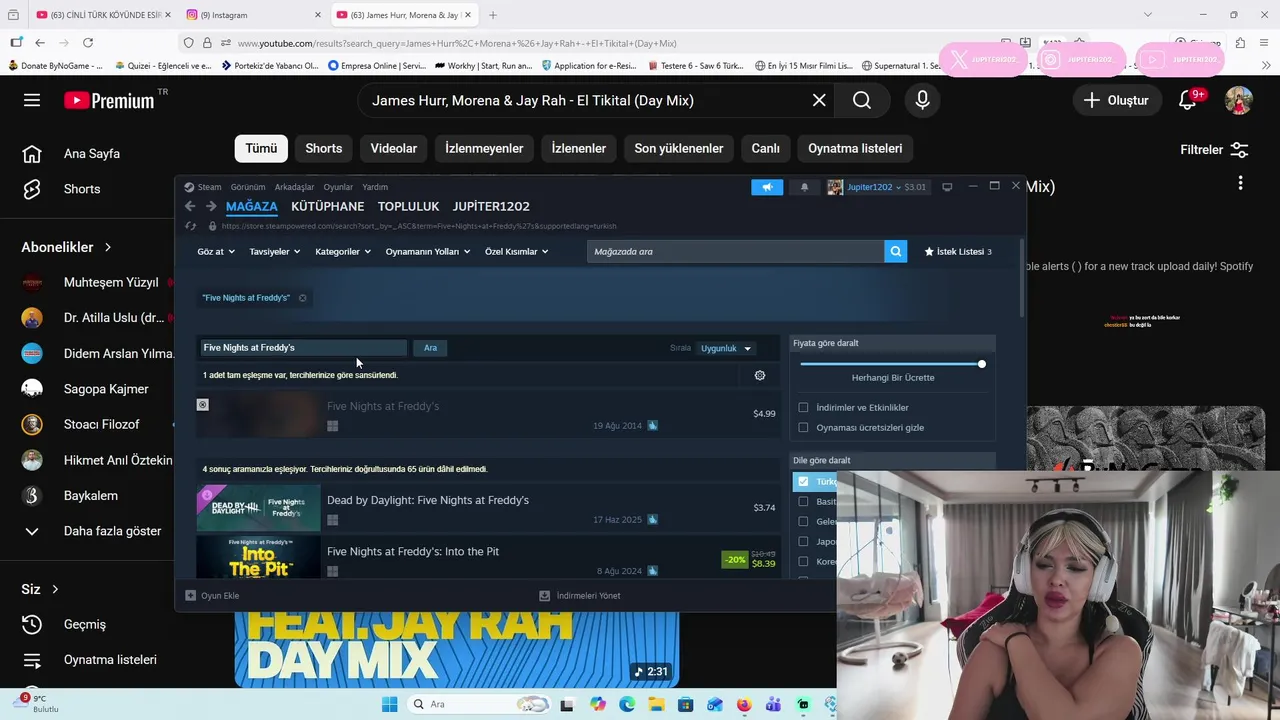Open the YouTube account avatar menu
Viewport: 1280px width, 720px height.
[x=1239, y=100]
